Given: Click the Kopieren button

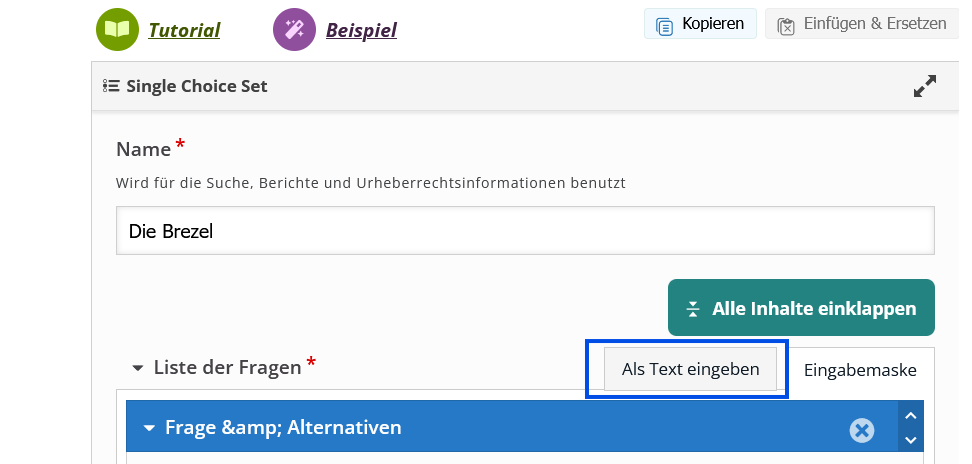Looking at the screenshot, I should pos(700,24).
